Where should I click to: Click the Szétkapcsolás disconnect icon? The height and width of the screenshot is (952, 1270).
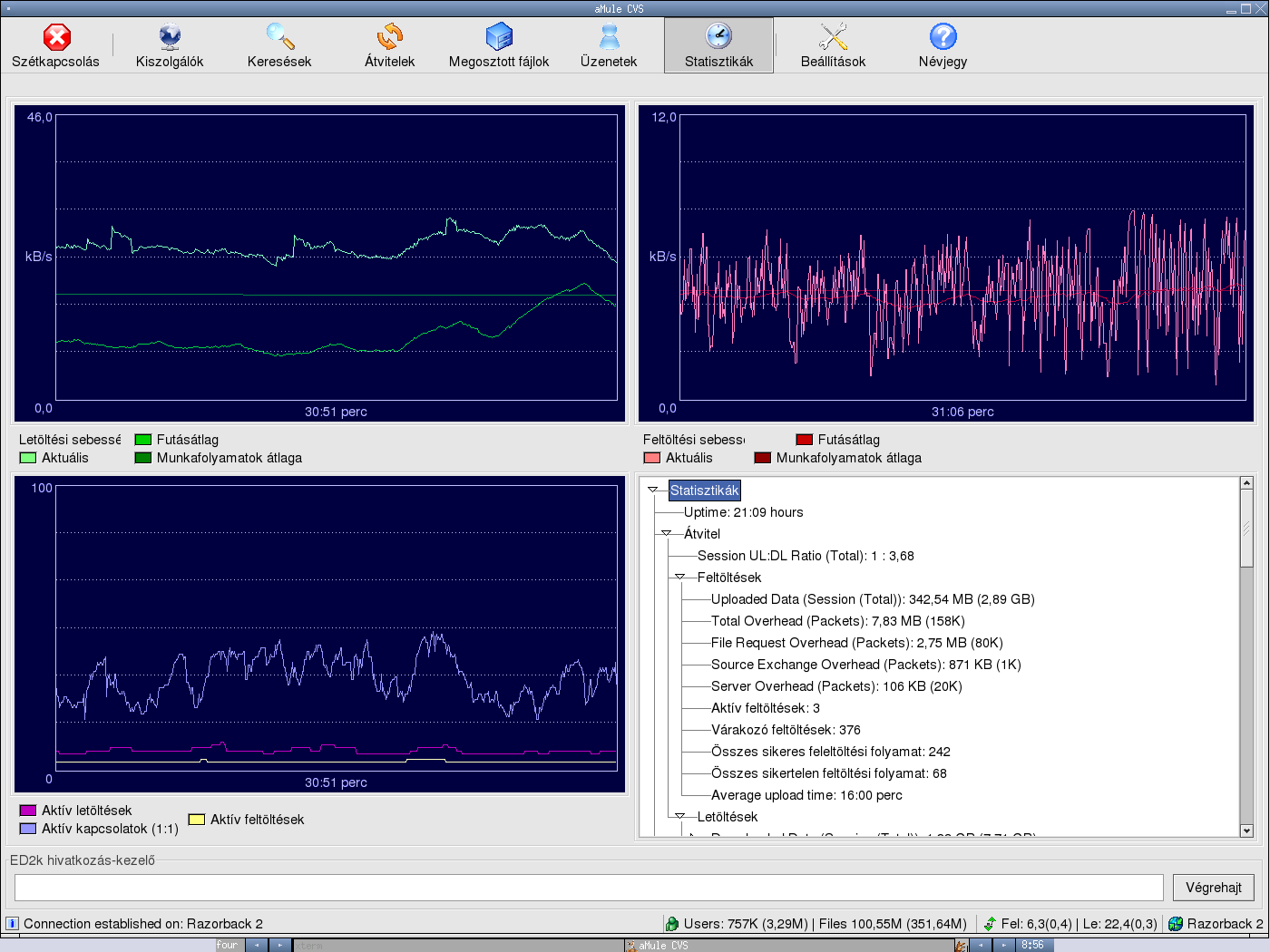[x=56, y=37]
